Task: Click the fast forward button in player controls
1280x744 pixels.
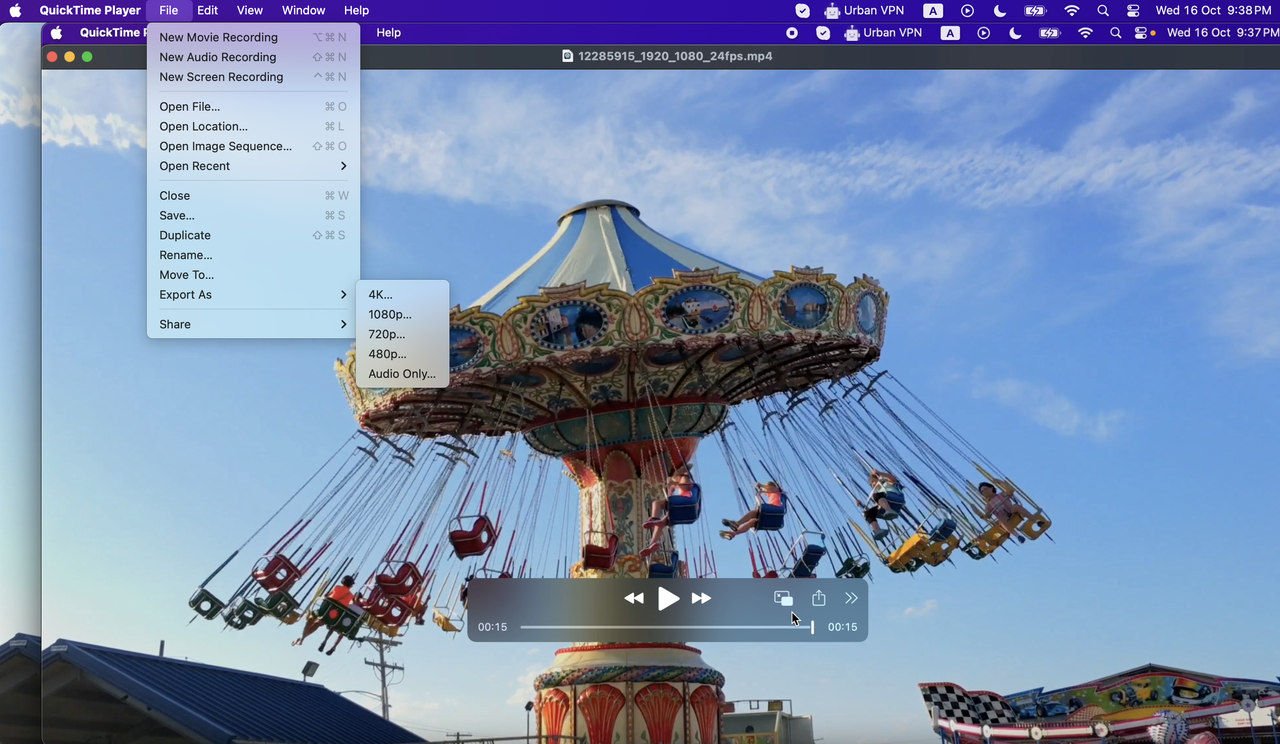Action: pyautogui.click(x=702, y=599)
